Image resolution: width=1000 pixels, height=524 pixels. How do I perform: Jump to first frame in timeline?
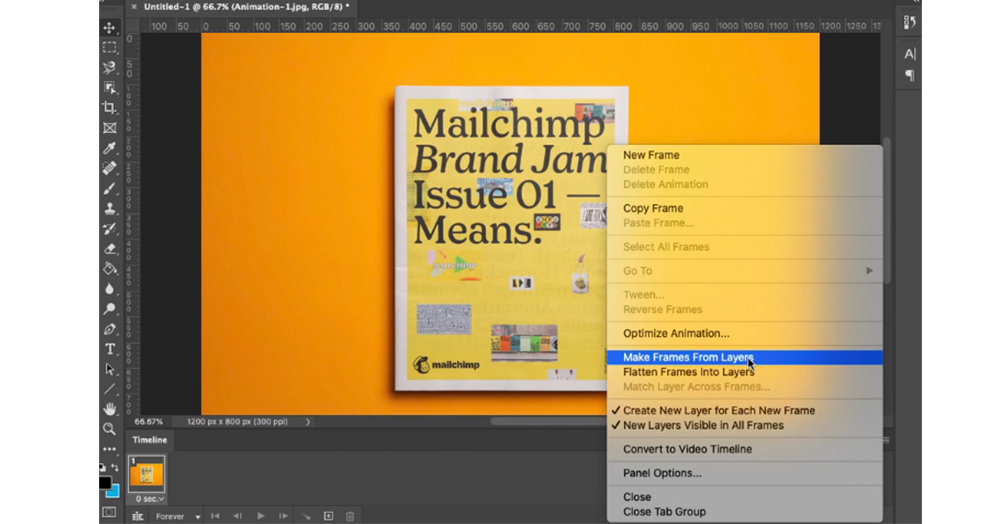point(215,516)
